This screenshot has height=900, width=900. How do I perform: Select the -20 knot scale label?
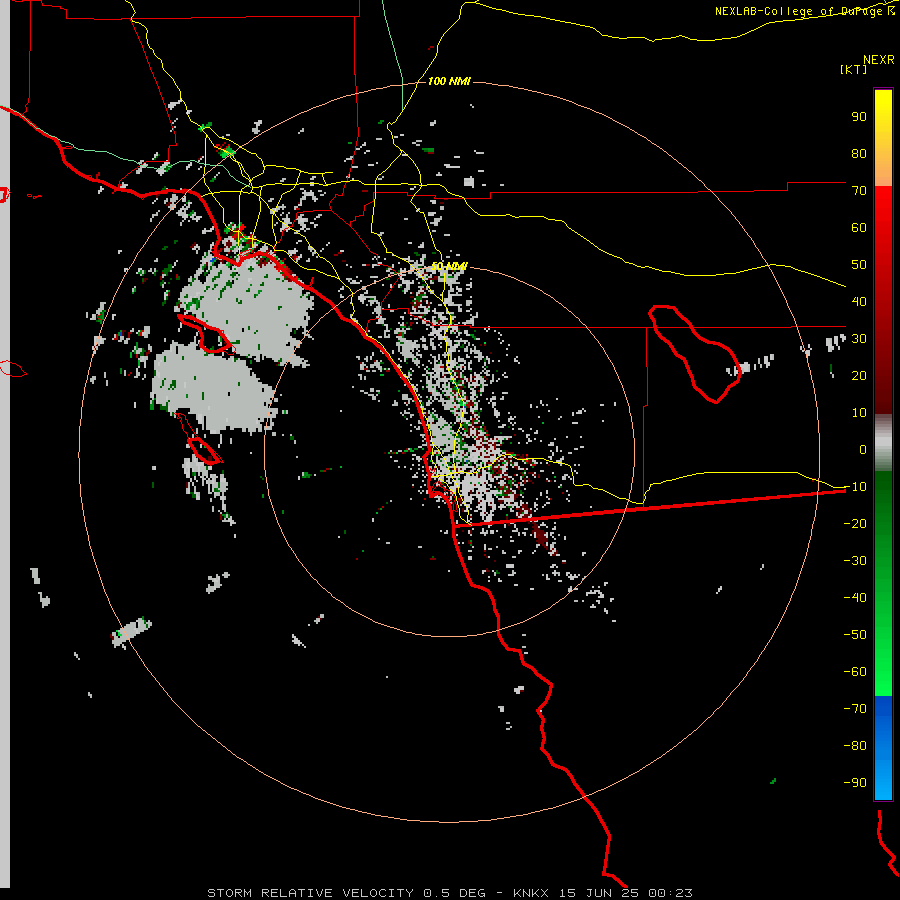(x=855, y=523)
